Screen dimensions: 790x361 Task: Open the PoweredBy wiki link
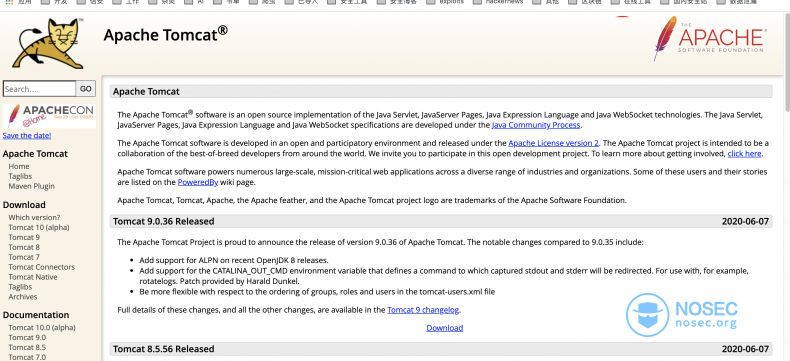(x=198, y=182)
